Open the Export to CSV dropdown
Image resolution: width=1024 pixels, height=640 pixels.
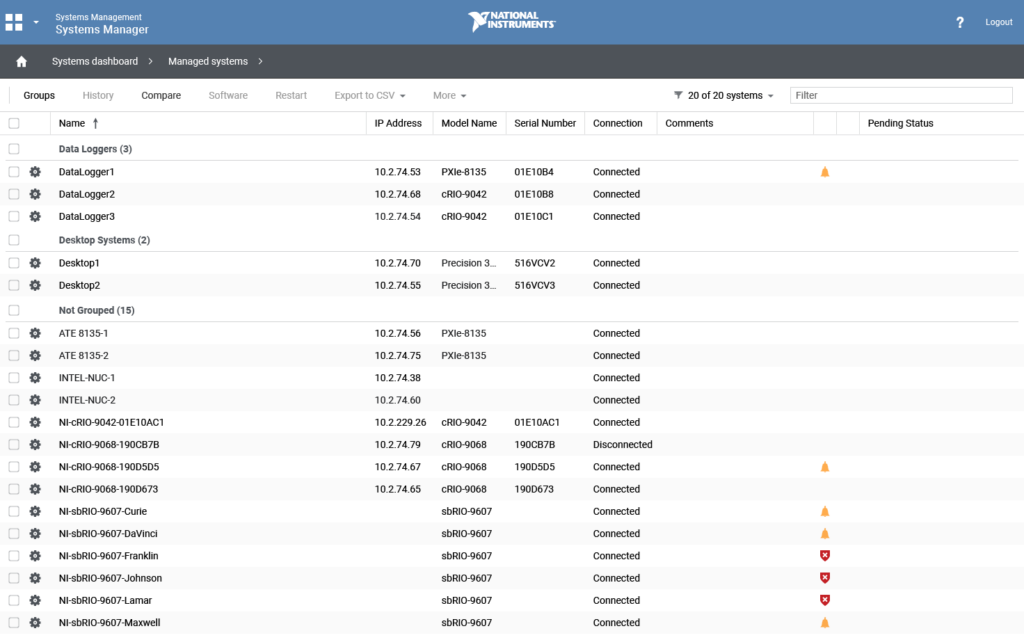point(370,95)
